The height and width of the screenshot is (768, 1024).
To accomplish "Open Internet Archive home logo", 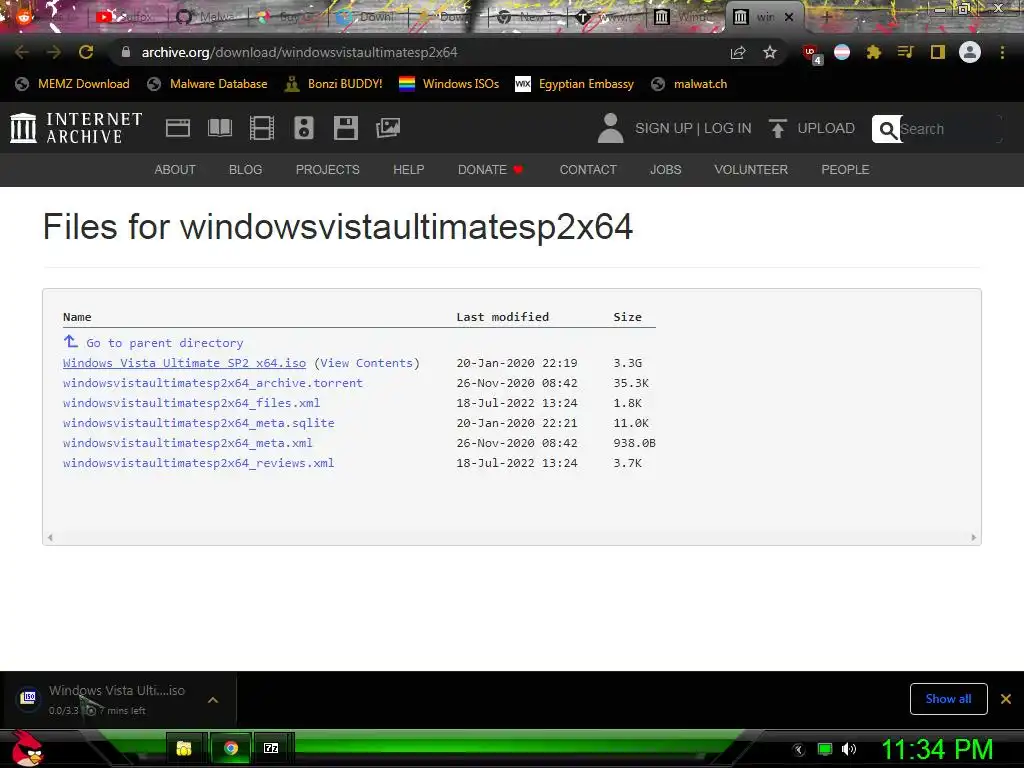I will [x=76, y=127].
